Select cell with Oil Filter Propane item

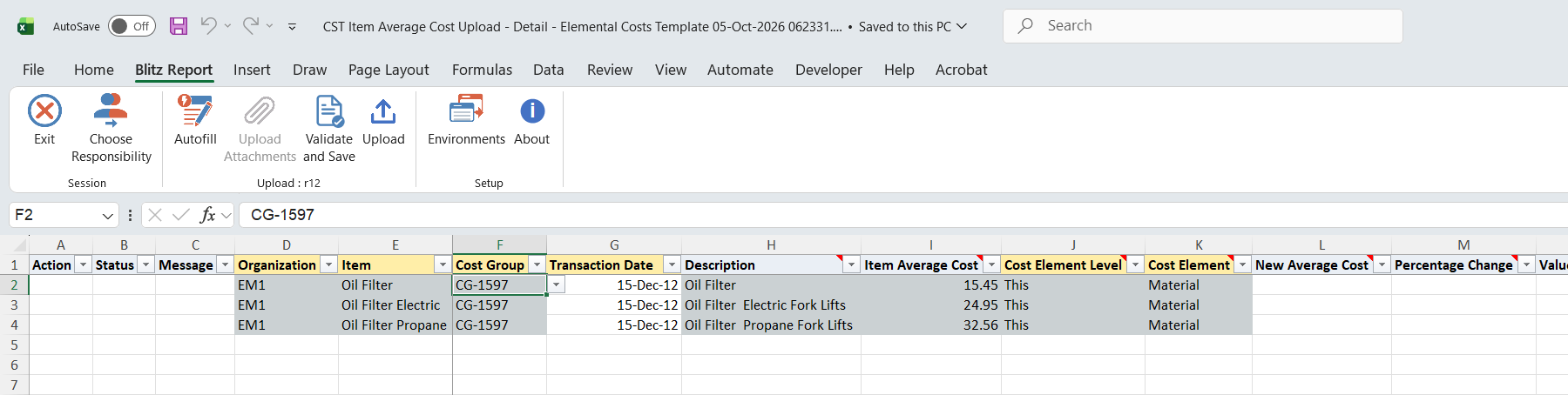coord(395,325)
